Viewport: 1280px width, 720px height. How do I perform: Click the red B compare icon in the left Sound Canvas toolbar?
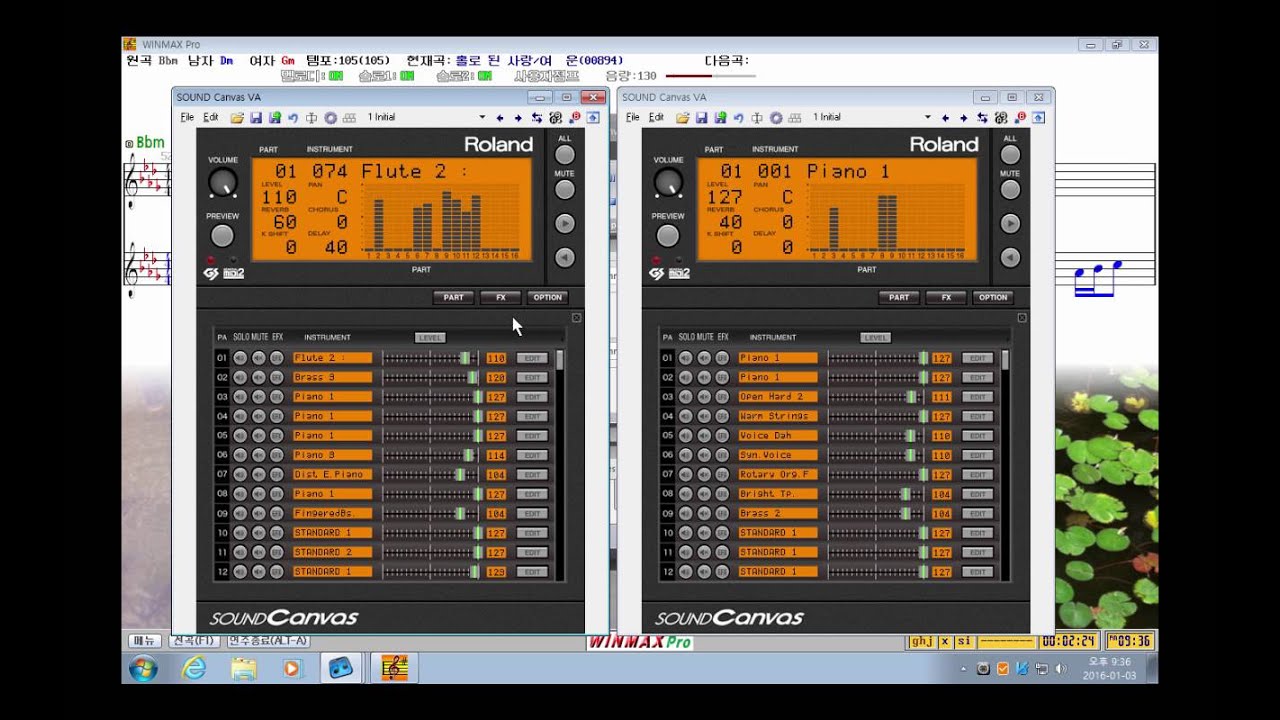tap(575, 118)
